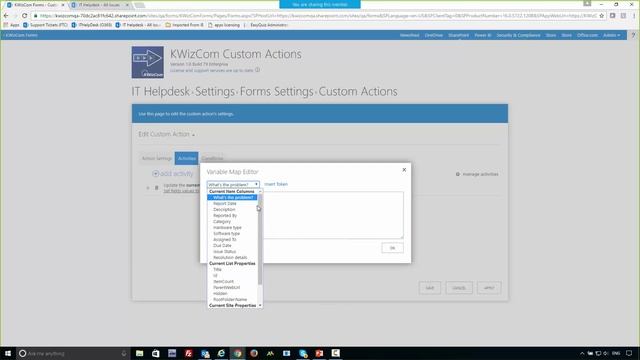Choose Description from the column list
640x360 pixels.
pyautogui.click(x=224, y=209)
